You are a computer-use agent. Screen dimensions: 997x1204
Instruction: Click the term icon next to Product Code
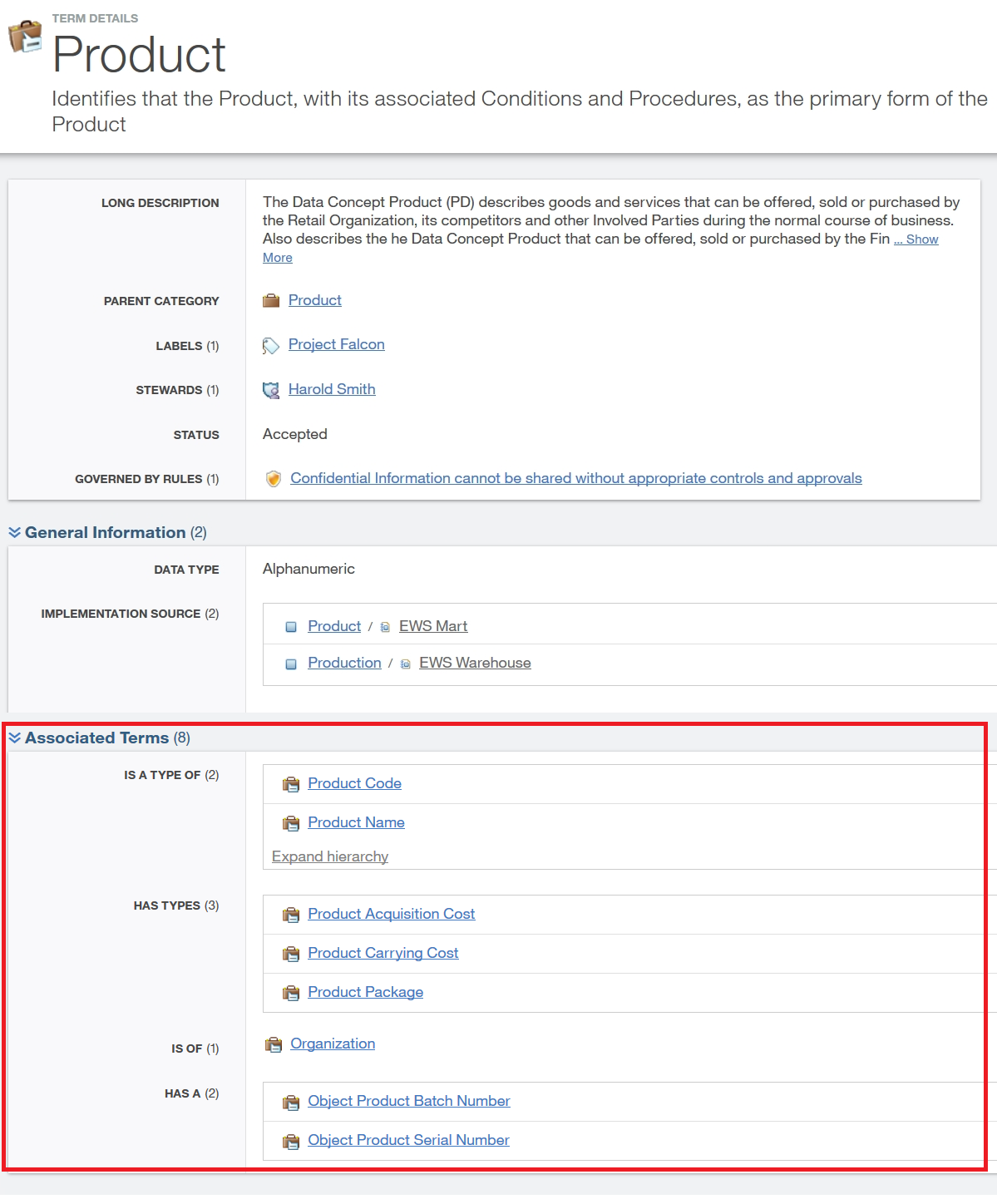tap(291, 784)
